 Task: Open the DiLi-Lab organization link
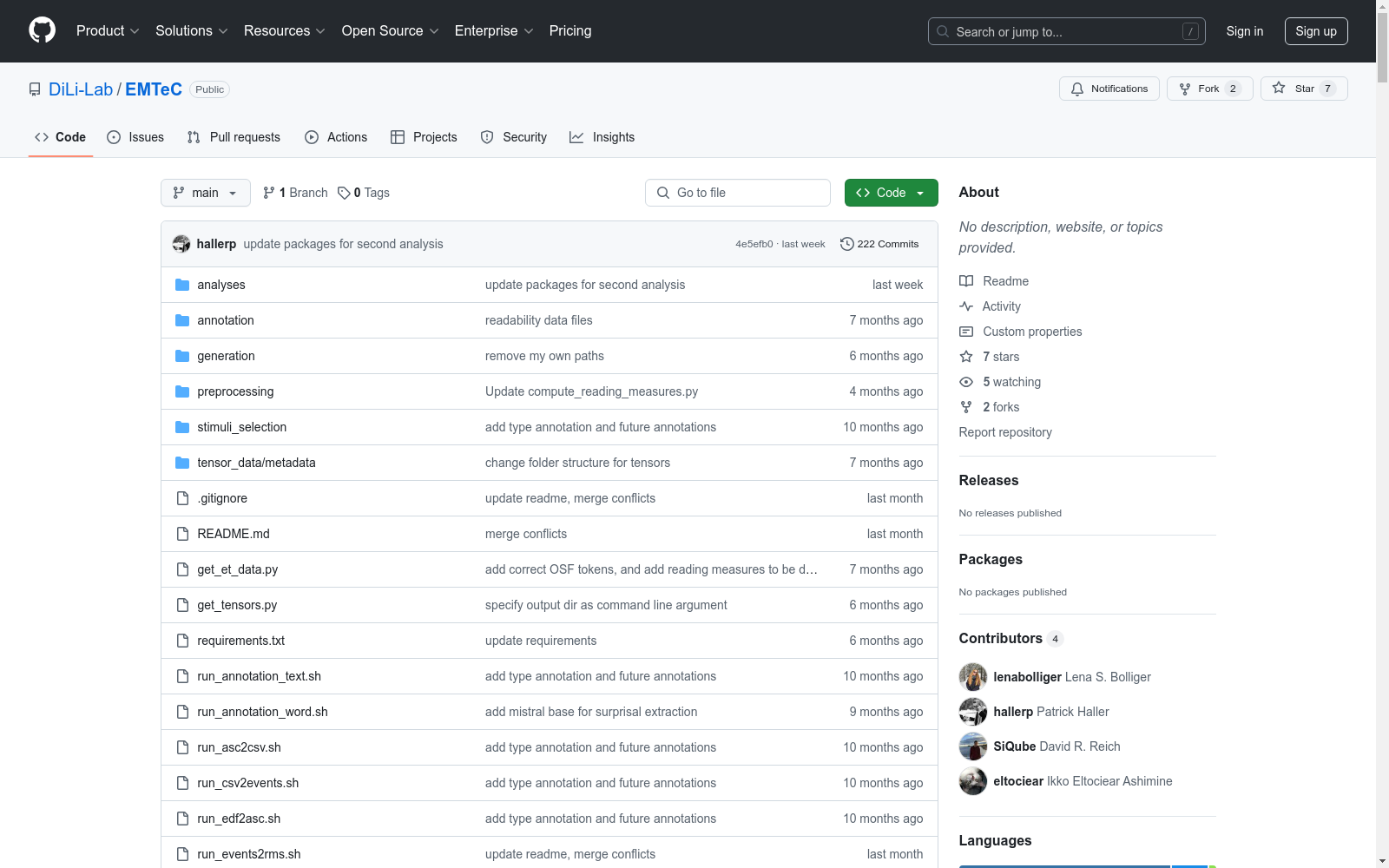click(81, 89)
